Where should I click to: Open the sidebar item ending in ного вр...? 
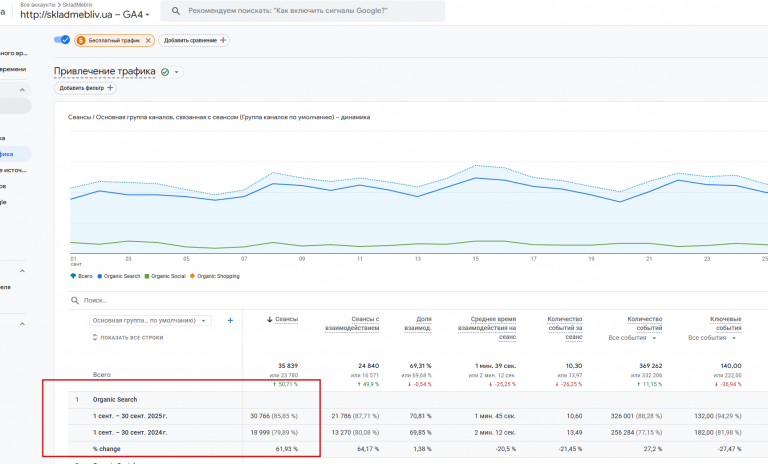coord(14,53)
